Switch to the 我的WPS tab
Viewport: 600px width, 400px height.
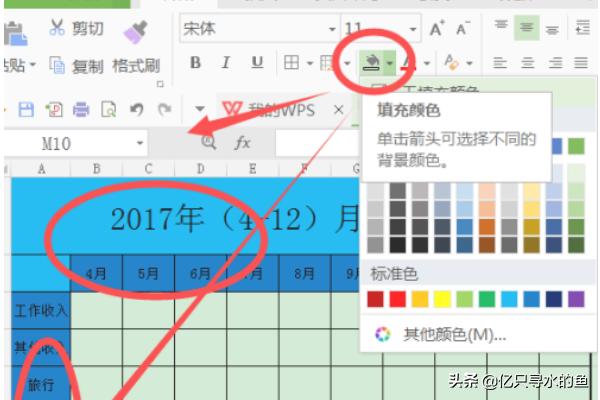tap(270, 108)
